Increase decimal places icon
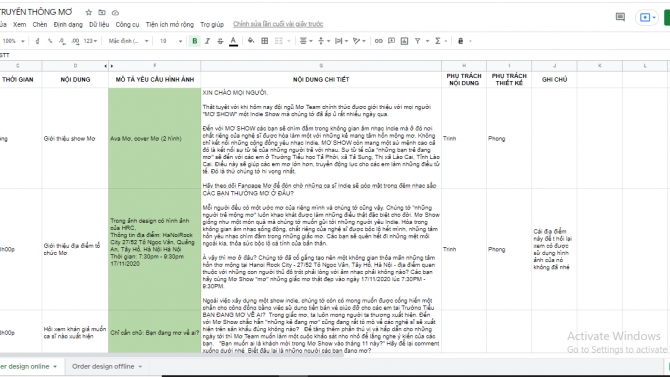Image resolution: width=670 pixels, height=377 pixels. [x=75, y=41]
